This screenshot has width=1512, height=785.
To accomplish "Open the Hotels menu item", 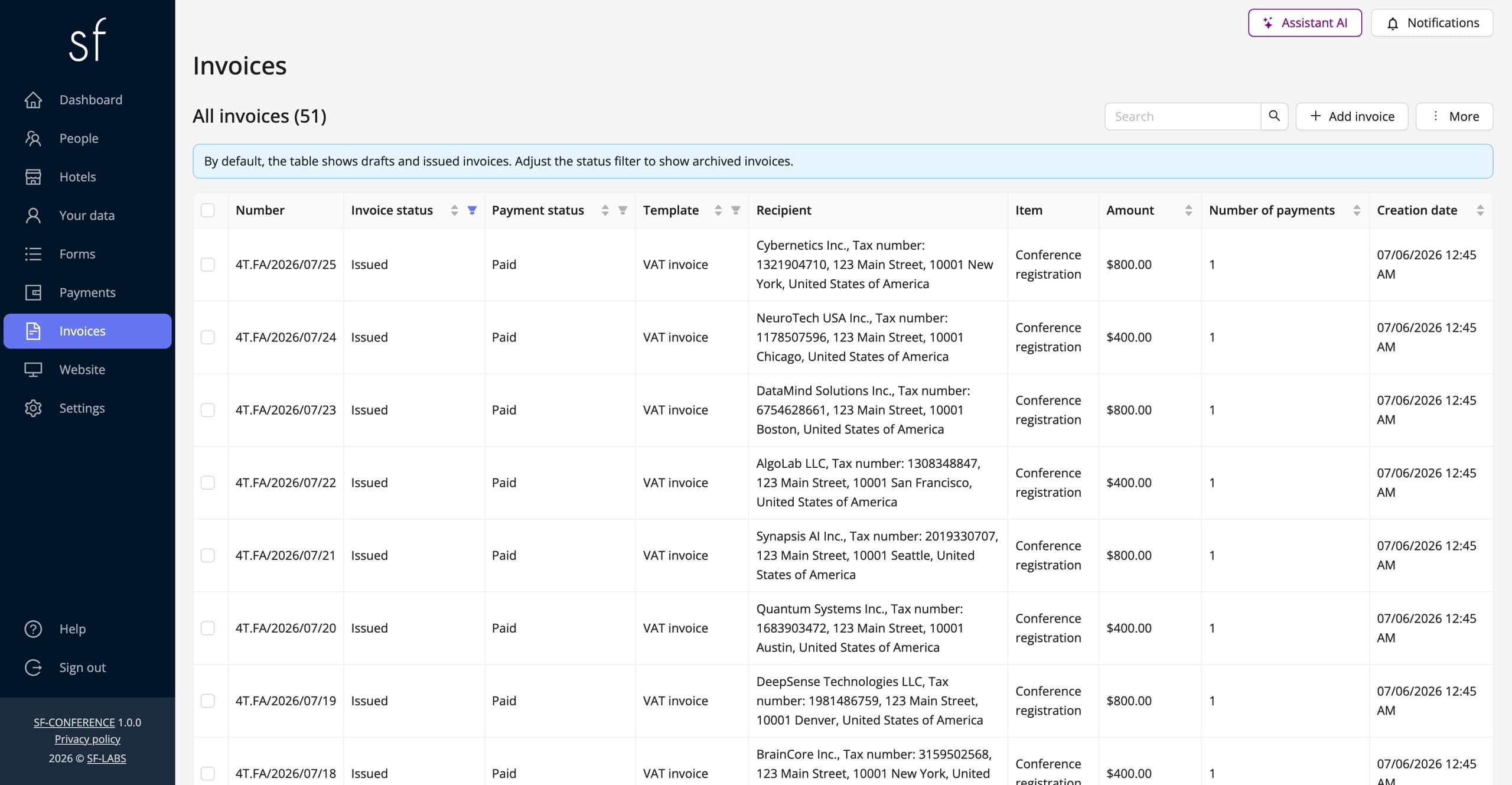I will 87,177.
